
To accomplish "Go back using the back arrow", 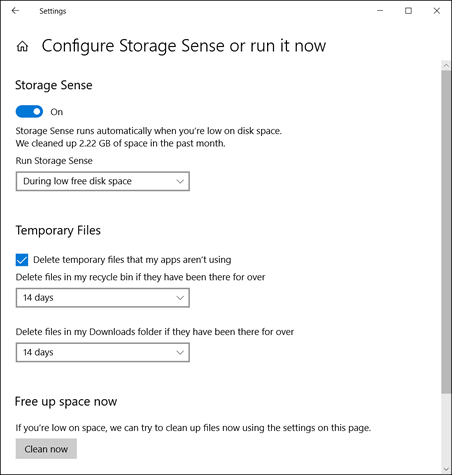I will pyautogui.click(x=15, y=11).
